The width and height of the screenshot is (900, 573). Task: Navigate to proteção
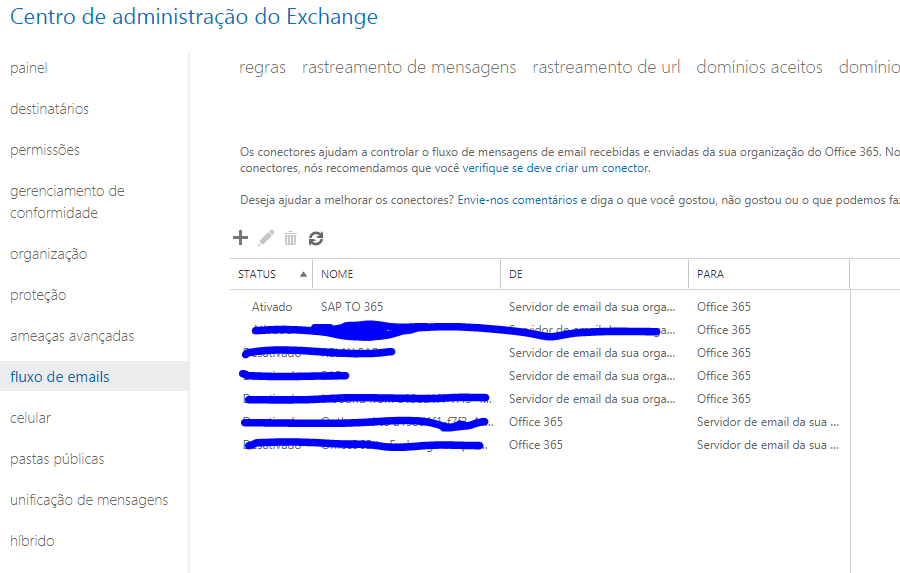coord(38,295)
